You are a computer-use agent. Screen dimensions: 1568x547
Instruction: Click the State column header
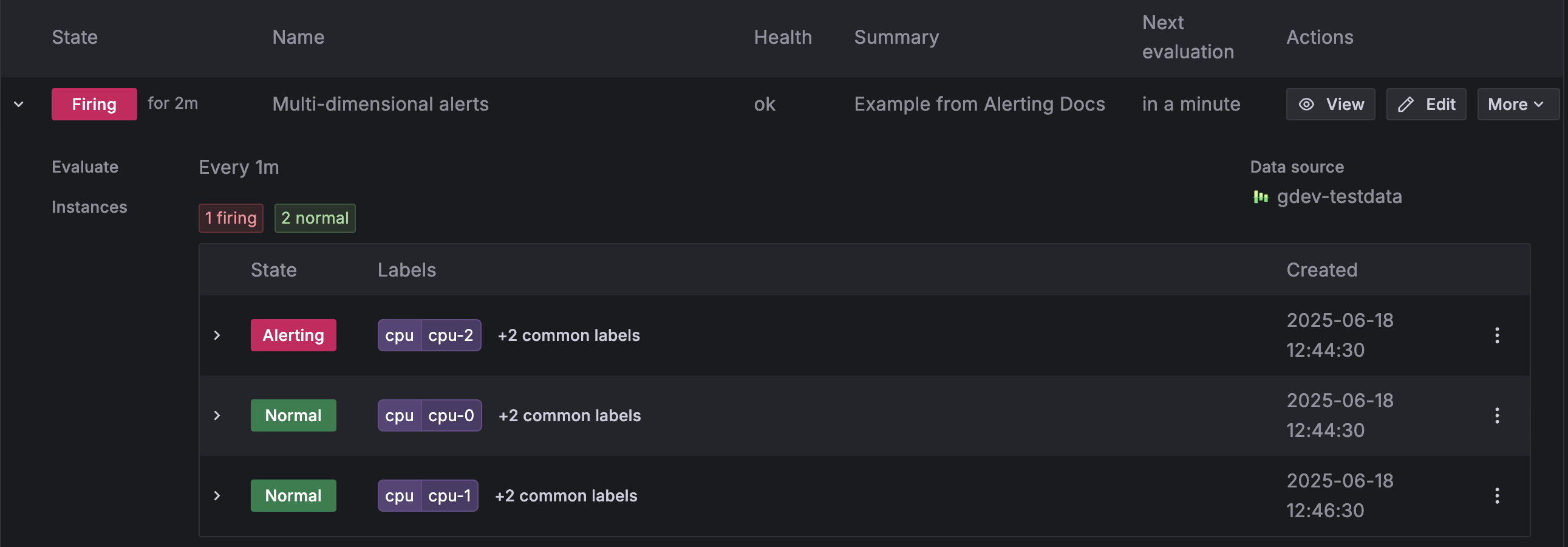[74, 37]
